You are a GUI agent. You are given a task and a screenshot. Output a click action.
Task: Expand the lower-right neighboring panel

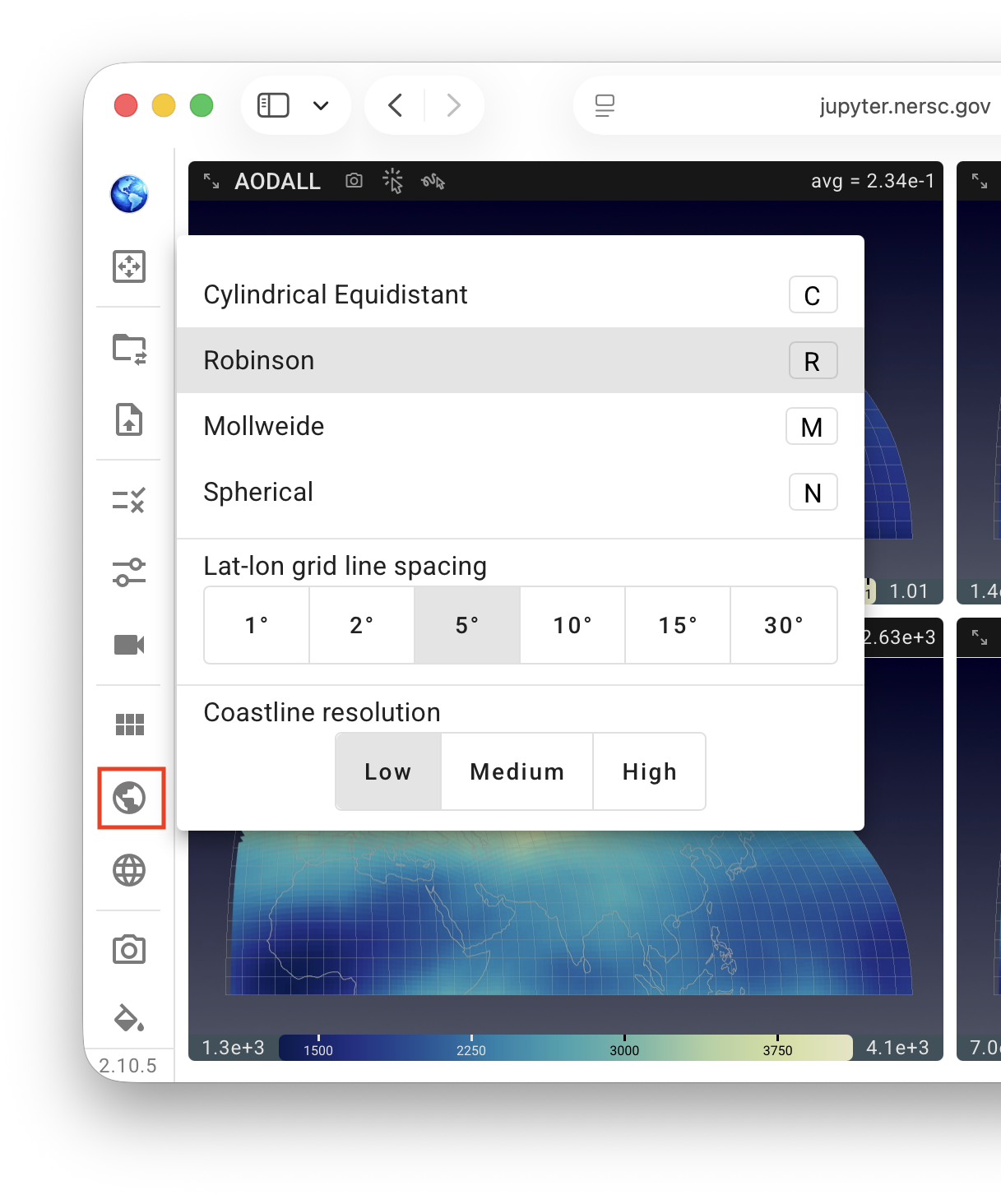pyautogui.click(x=980, y=637)
